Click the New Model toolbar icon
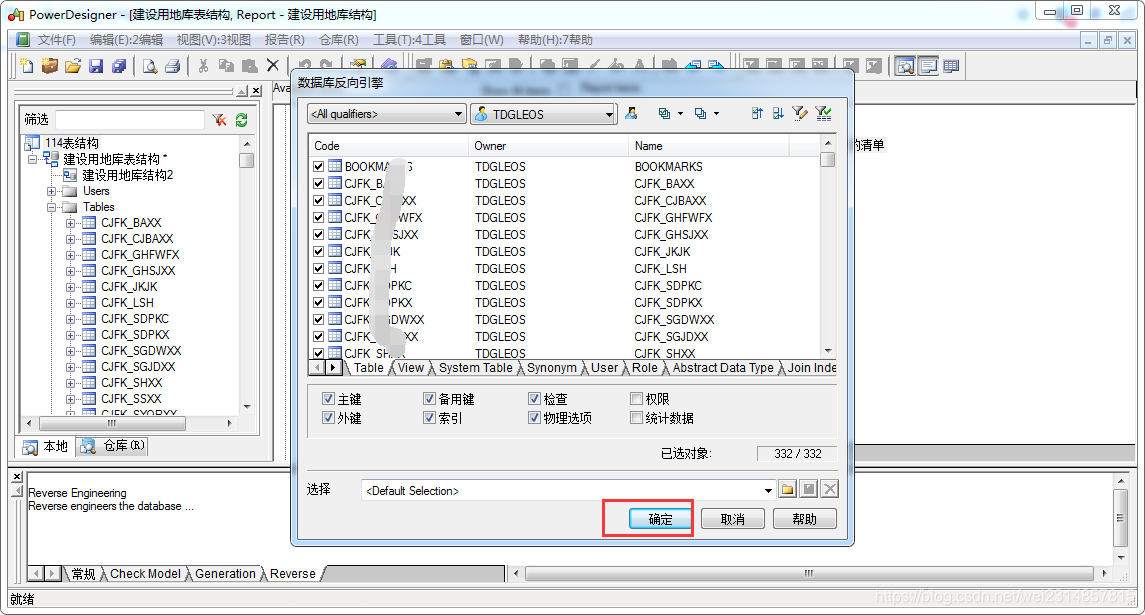1145x615 pixels. click(x=27, y=66)
